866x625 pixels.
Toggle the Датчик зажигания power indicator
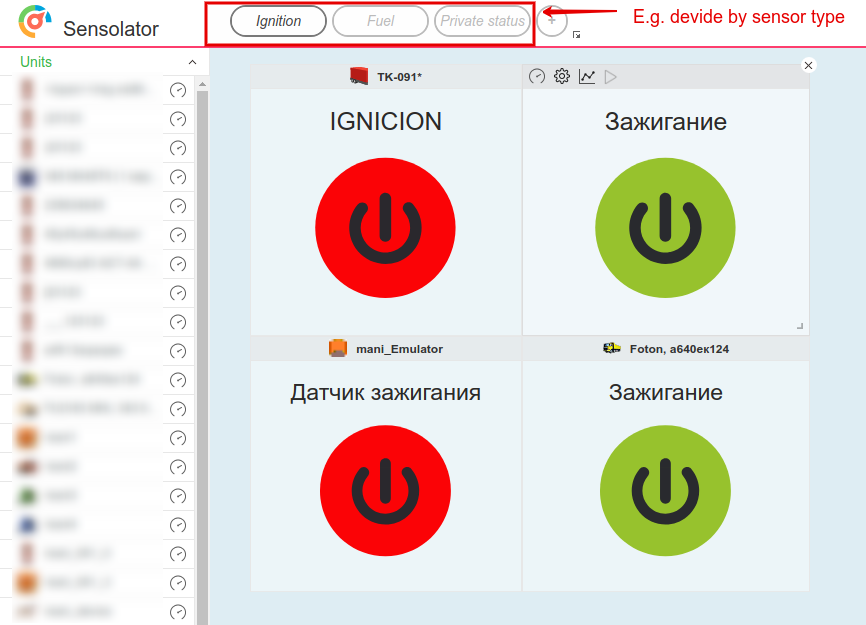385,492
